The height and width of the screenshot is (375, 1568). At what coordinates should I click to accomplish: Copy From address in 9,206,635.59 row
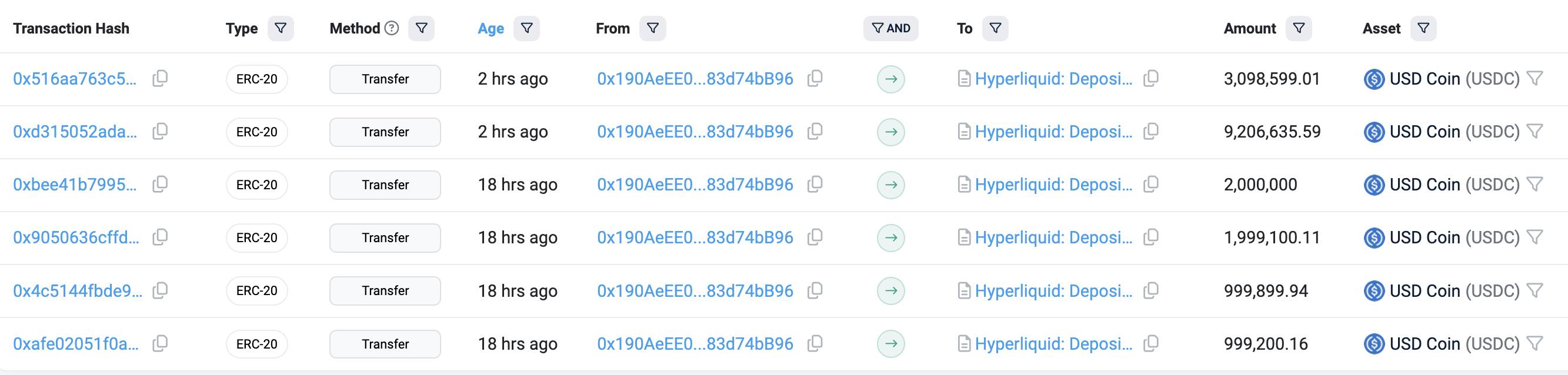tap(815, 132)
